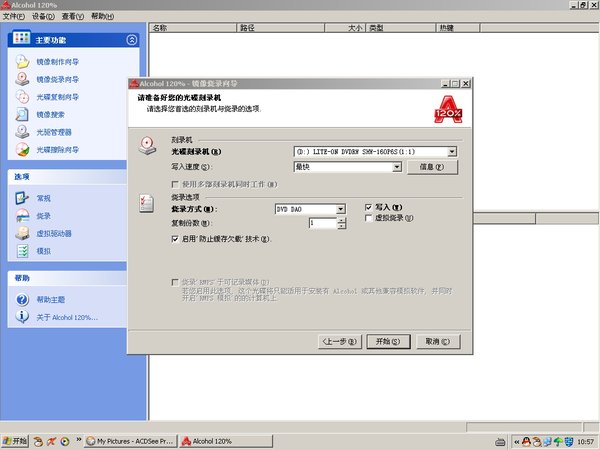Click the 光驱管理器 drive icon
This screenshot has width=600, height=450.
coord(22,132)
